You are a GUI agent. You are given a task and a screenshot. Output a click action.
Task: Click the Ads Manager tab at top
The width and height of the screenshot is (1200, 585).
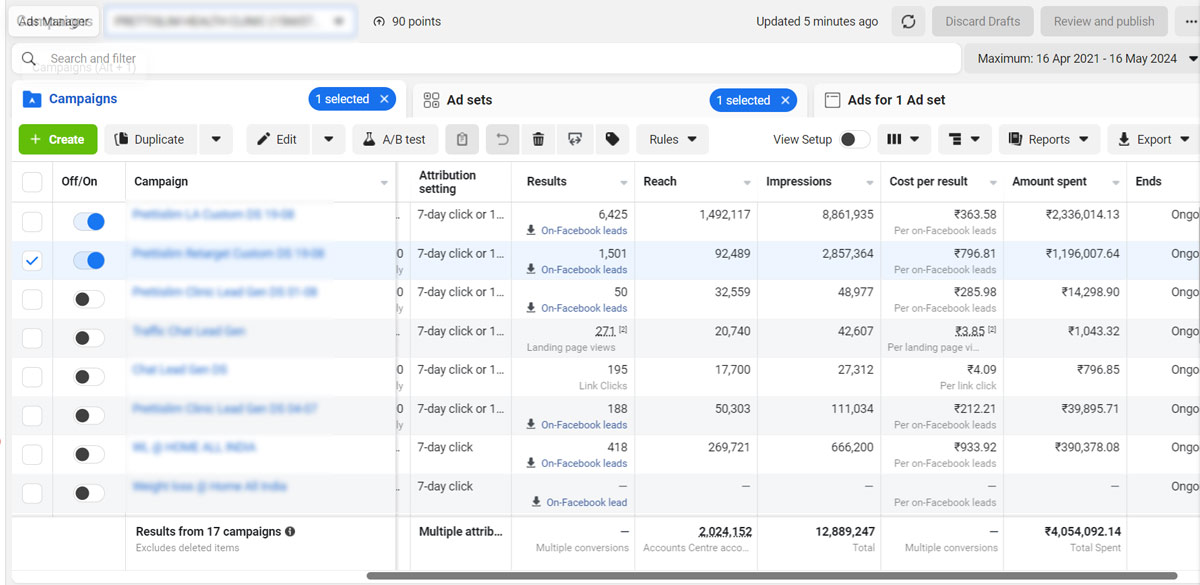pos(55,21)
